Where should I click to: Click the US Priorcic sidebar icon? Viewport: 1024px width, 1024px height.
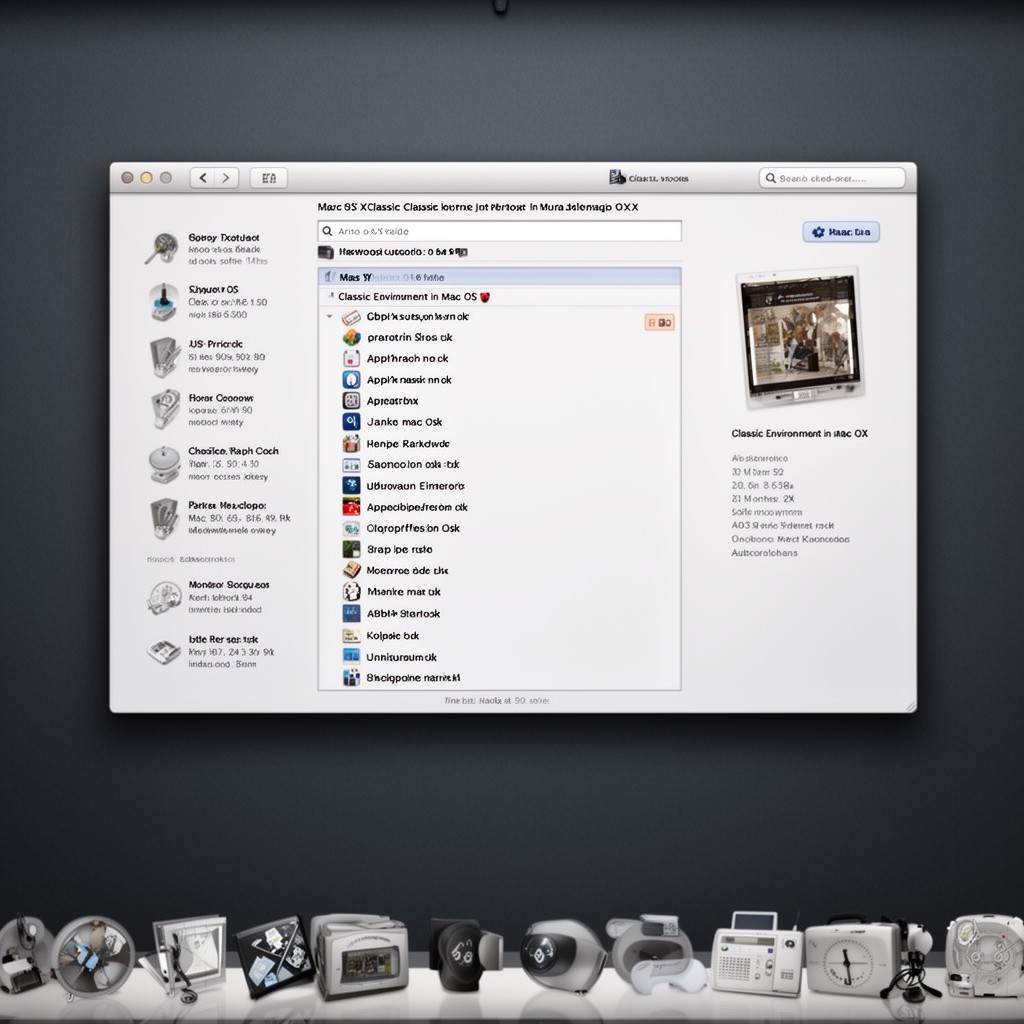click(x=165, y=357)
